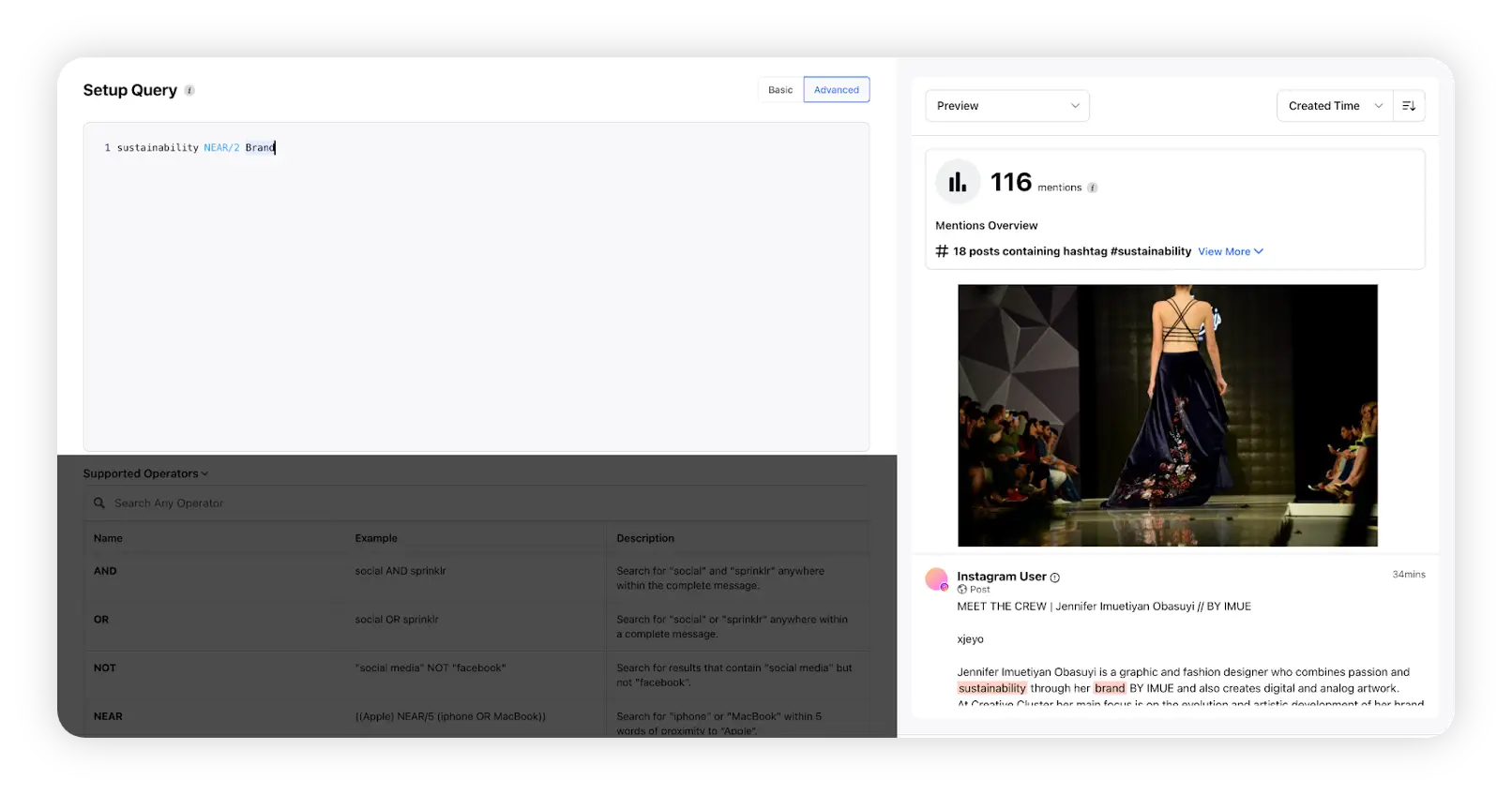This screenshot has width=1512, height=795.
Task: Select the AND operator row
Action: (476, 577)
